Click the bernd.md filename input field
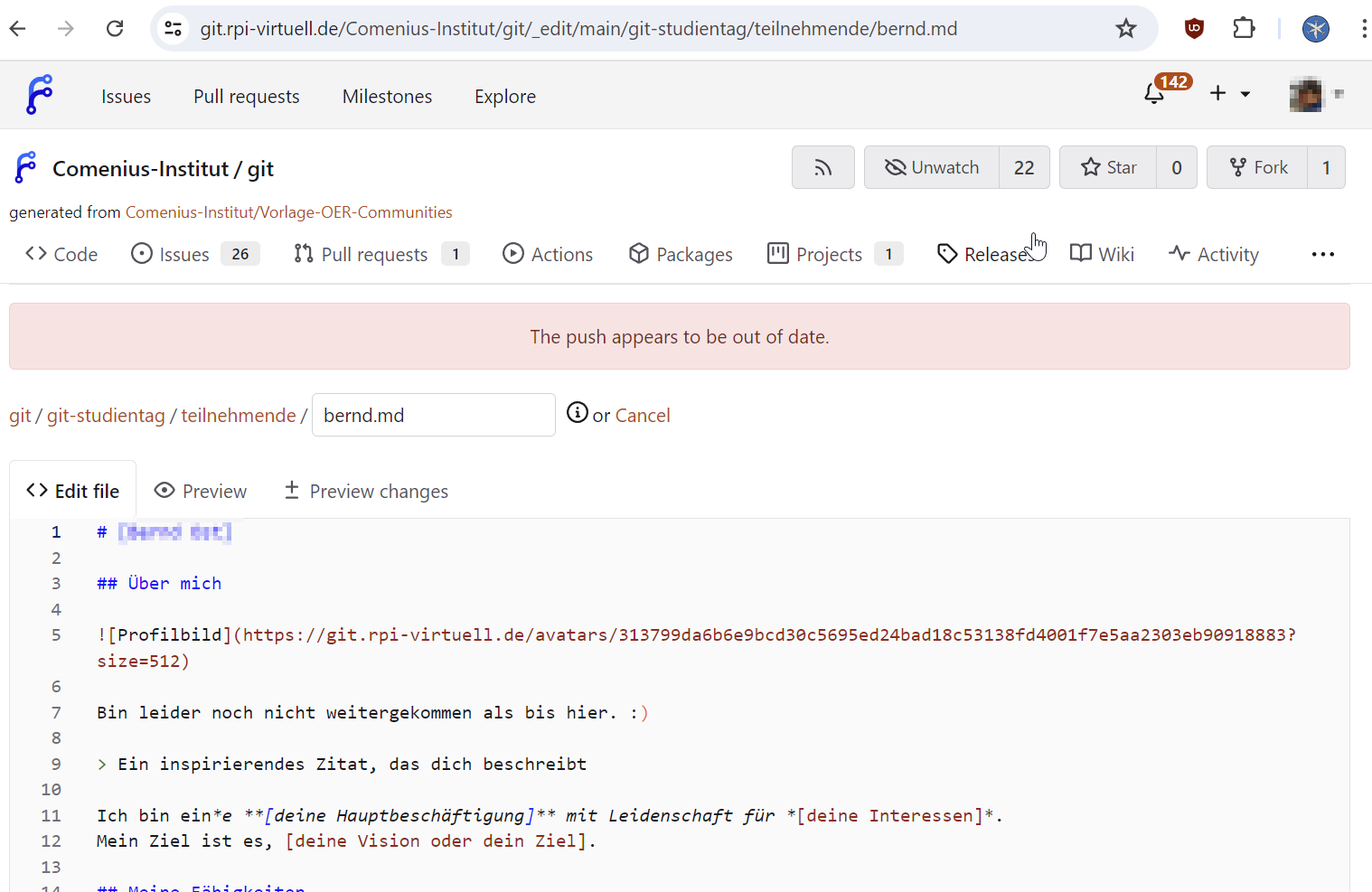 tap(433, 415)
